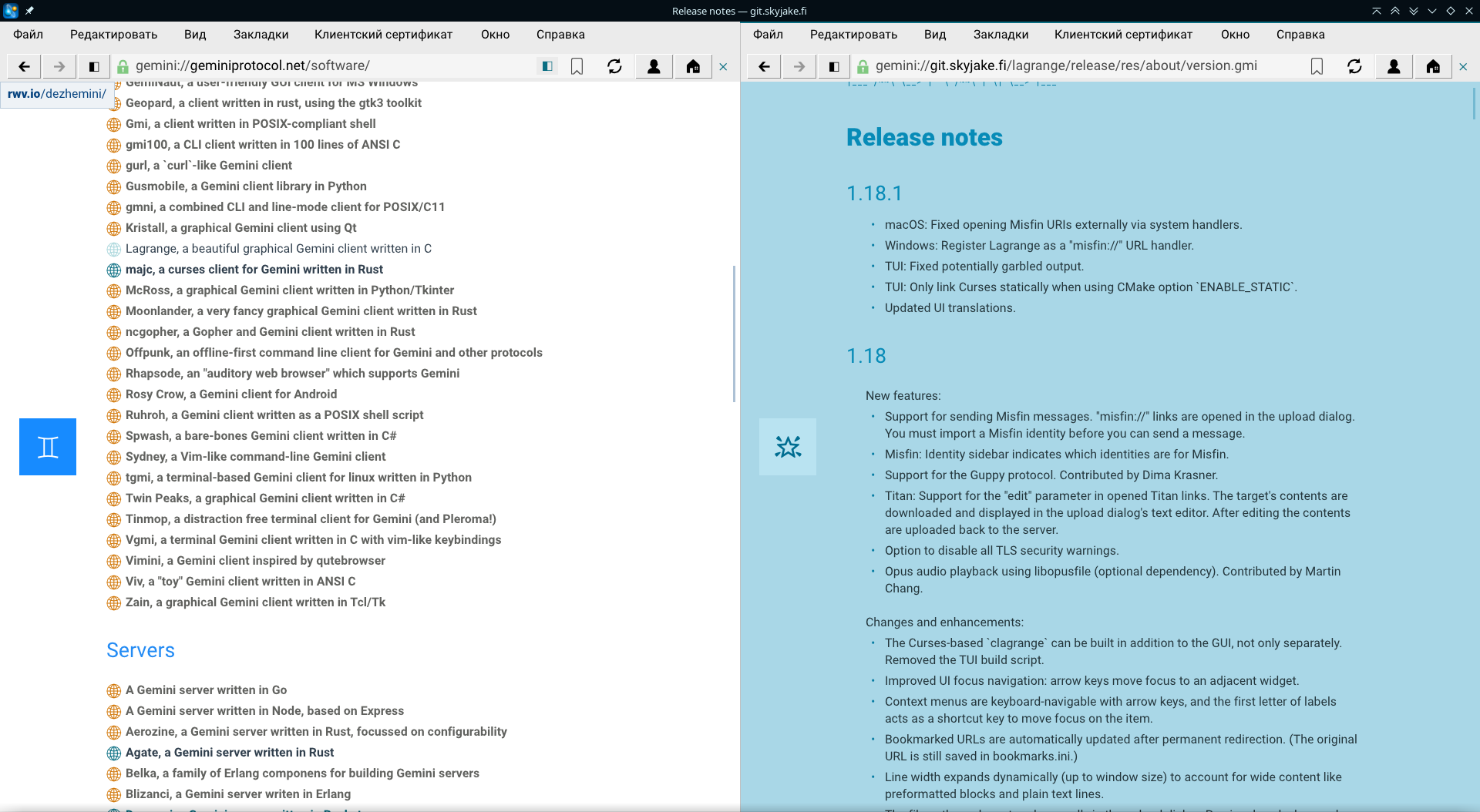This screenshot has width=1480, height=812.
Task: Follow the Agate Gemini server link
Action: coord(230,753)
